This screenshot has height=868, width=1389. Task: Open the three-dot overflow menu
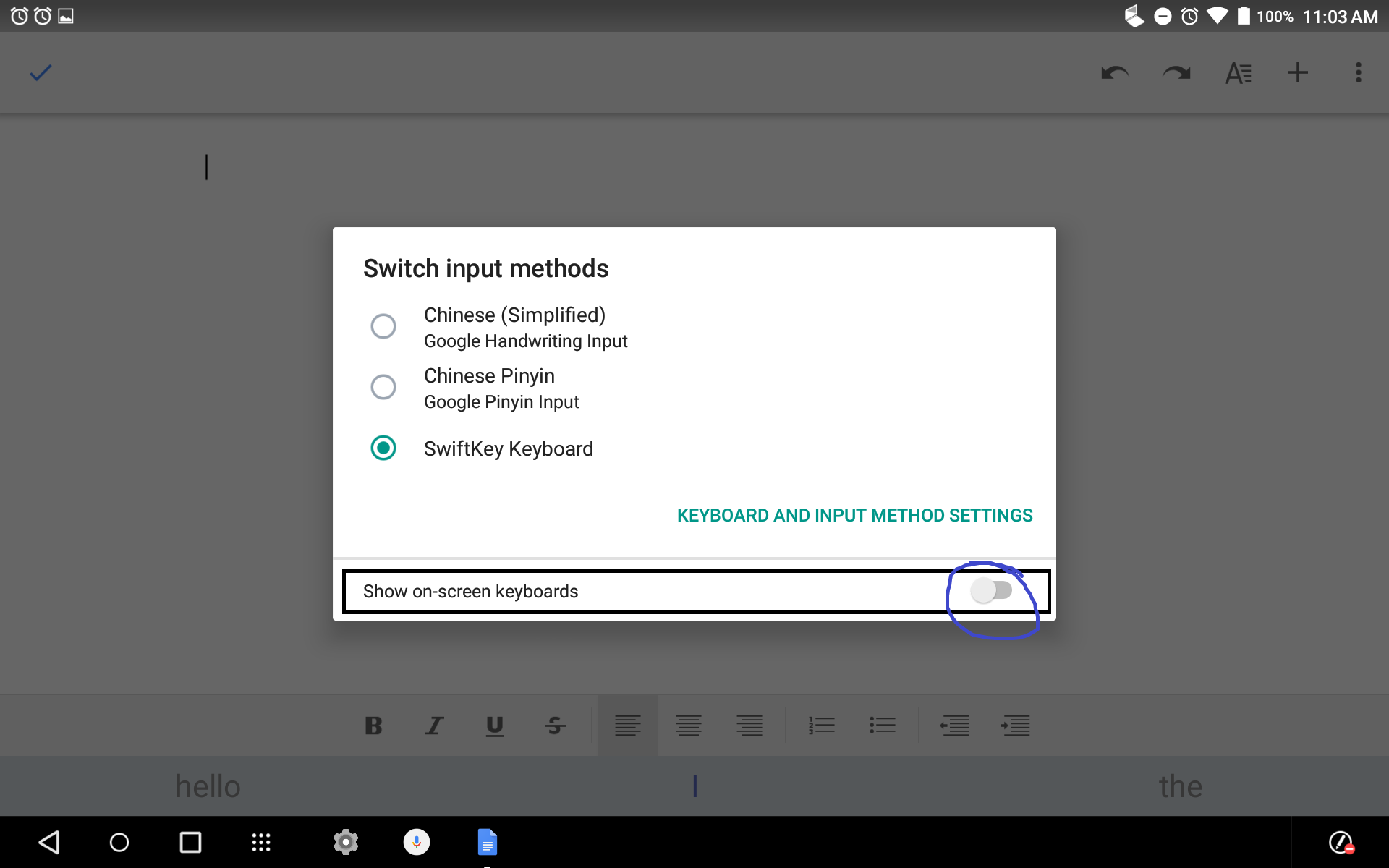tap(1358, 72)
